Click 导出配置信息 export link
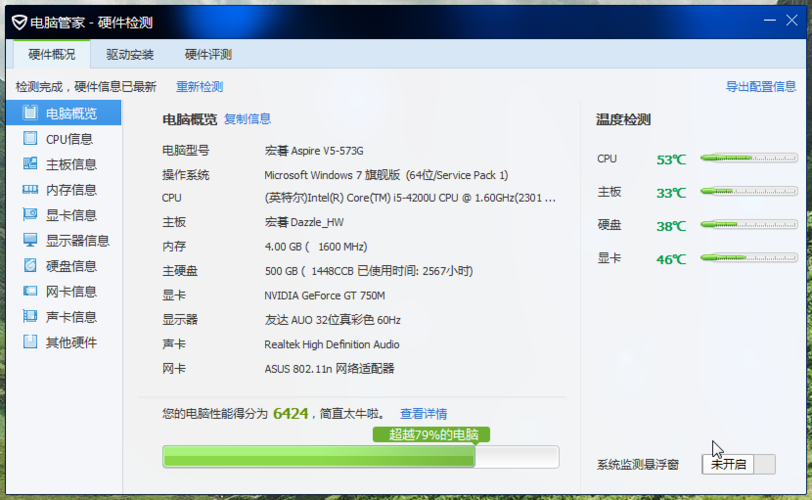The width and height of the screenshot is (812, 500). click(x=761, y=86)
